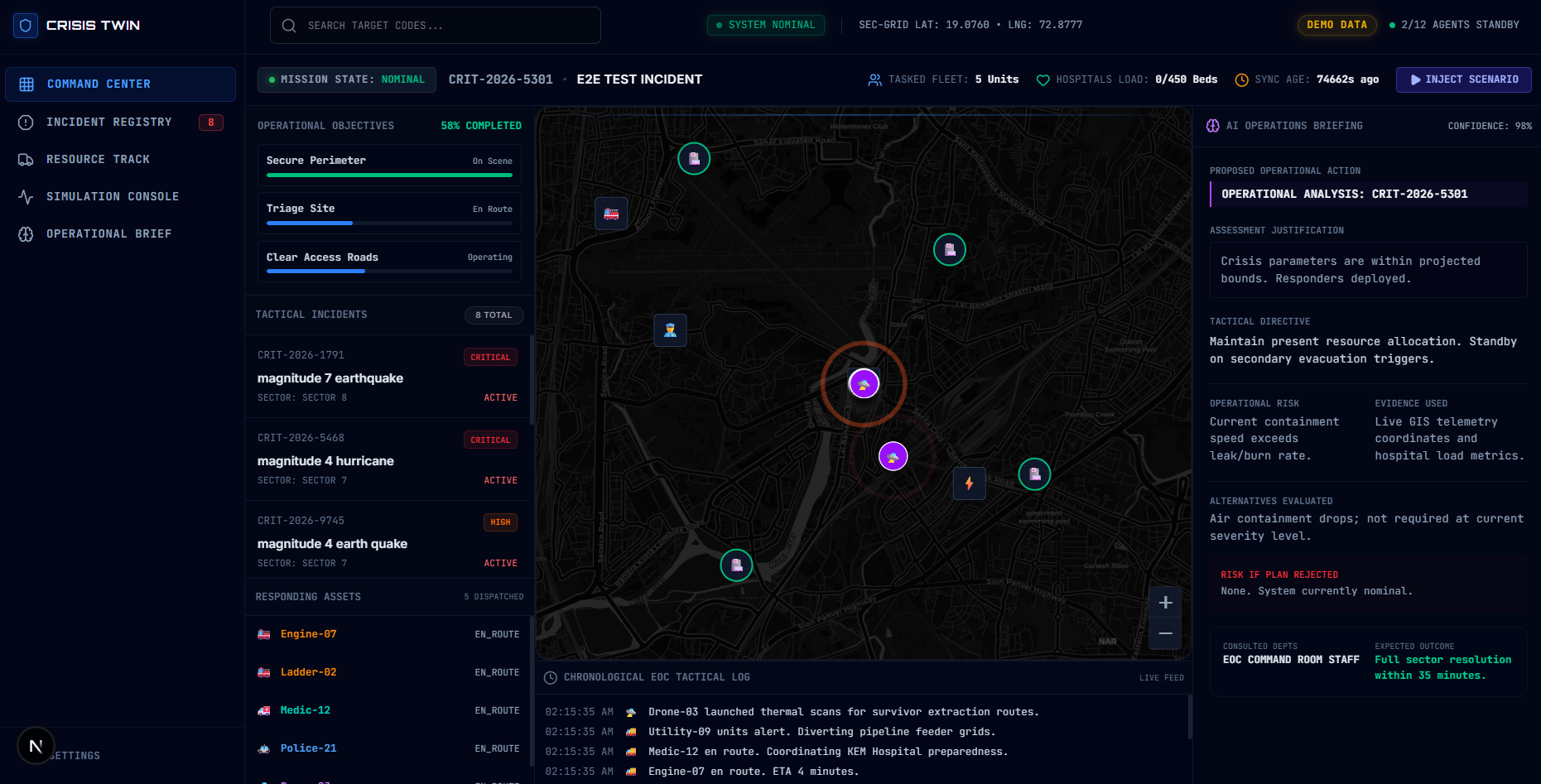Click the tactical log clock icon
This screenshot has height=784, width=1541.
551,678
